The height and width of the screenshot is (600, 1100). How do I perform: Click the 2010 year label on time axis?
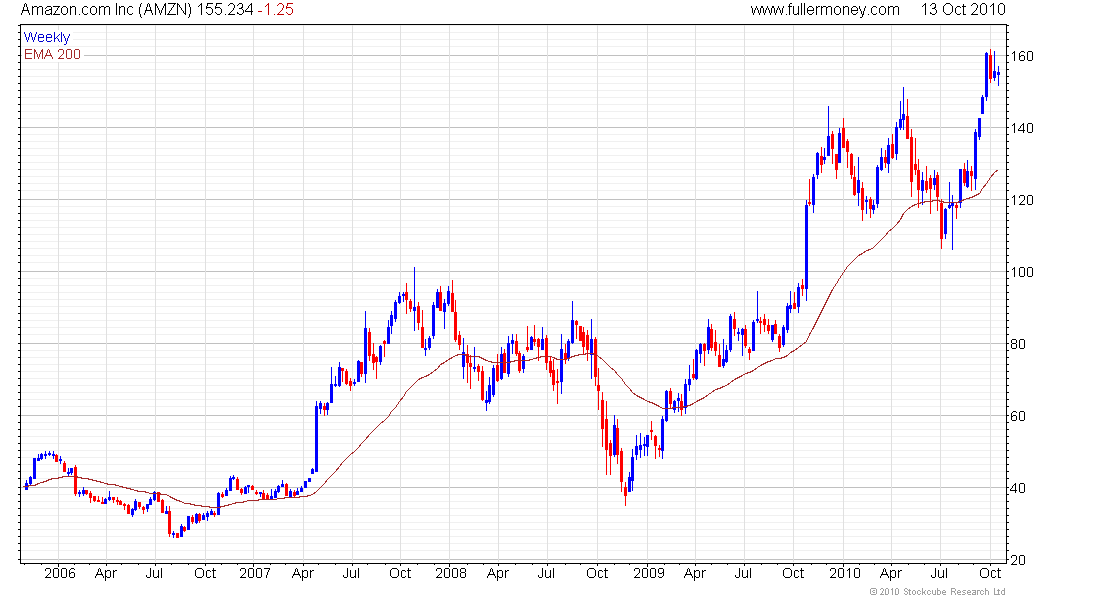pos(845,573)
